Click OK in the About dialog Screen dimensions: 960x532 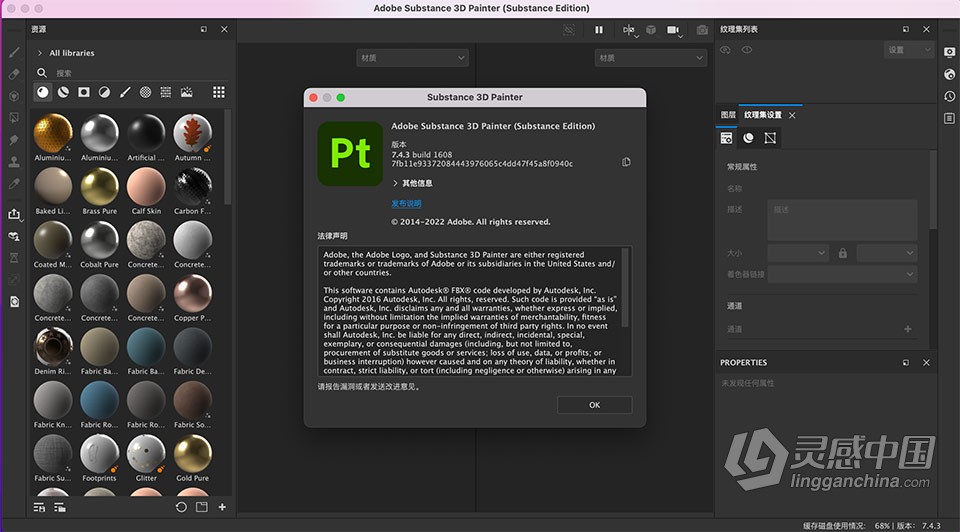pos(594,405)
